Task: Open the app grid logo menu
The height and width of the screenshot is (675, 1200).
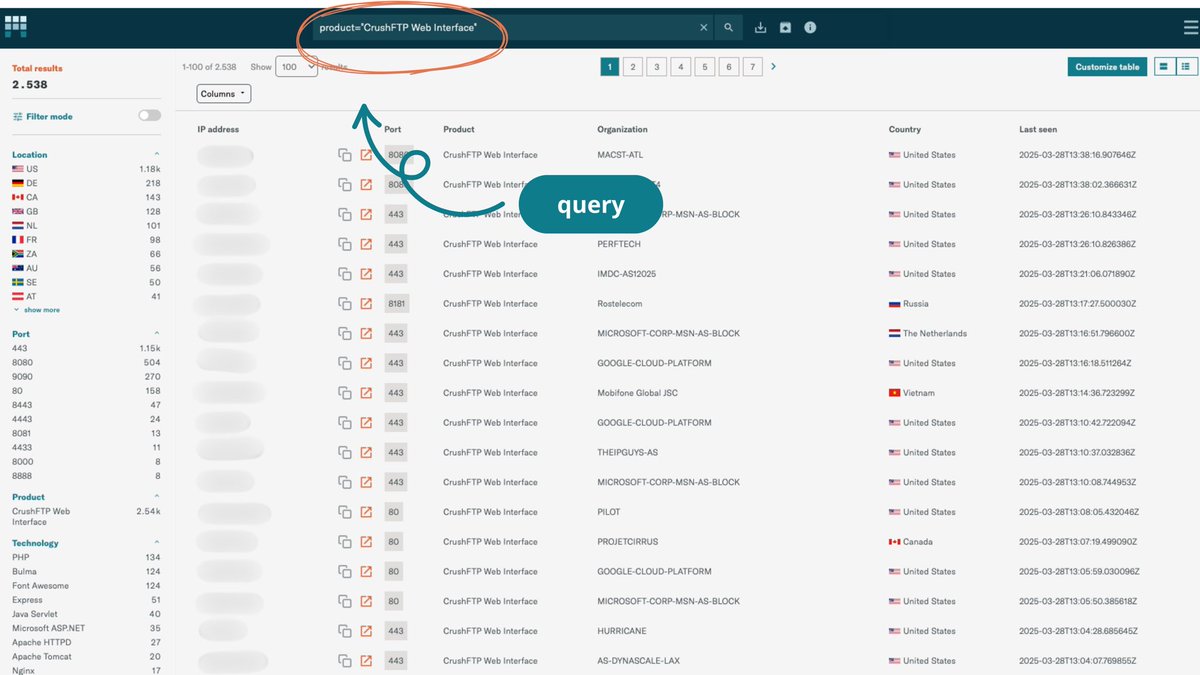Action: coord(16,27)
